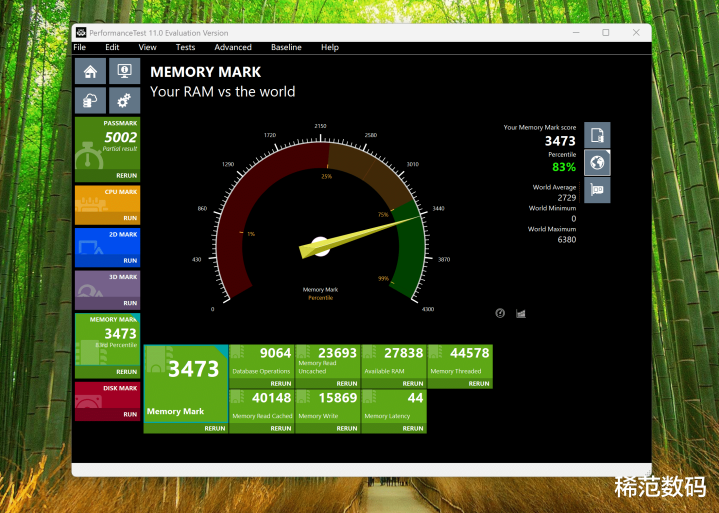719x513 pixels.
Task: Minimize the PerformanceTest window
Action: (576, 33)
